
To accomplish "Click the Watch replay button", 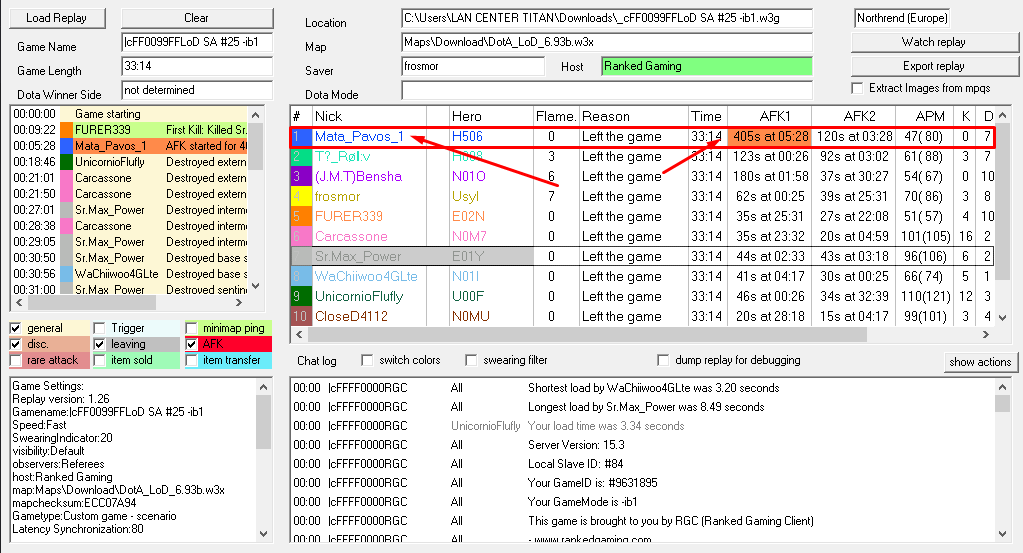I will pyautogui.click(x=934, y=42).
